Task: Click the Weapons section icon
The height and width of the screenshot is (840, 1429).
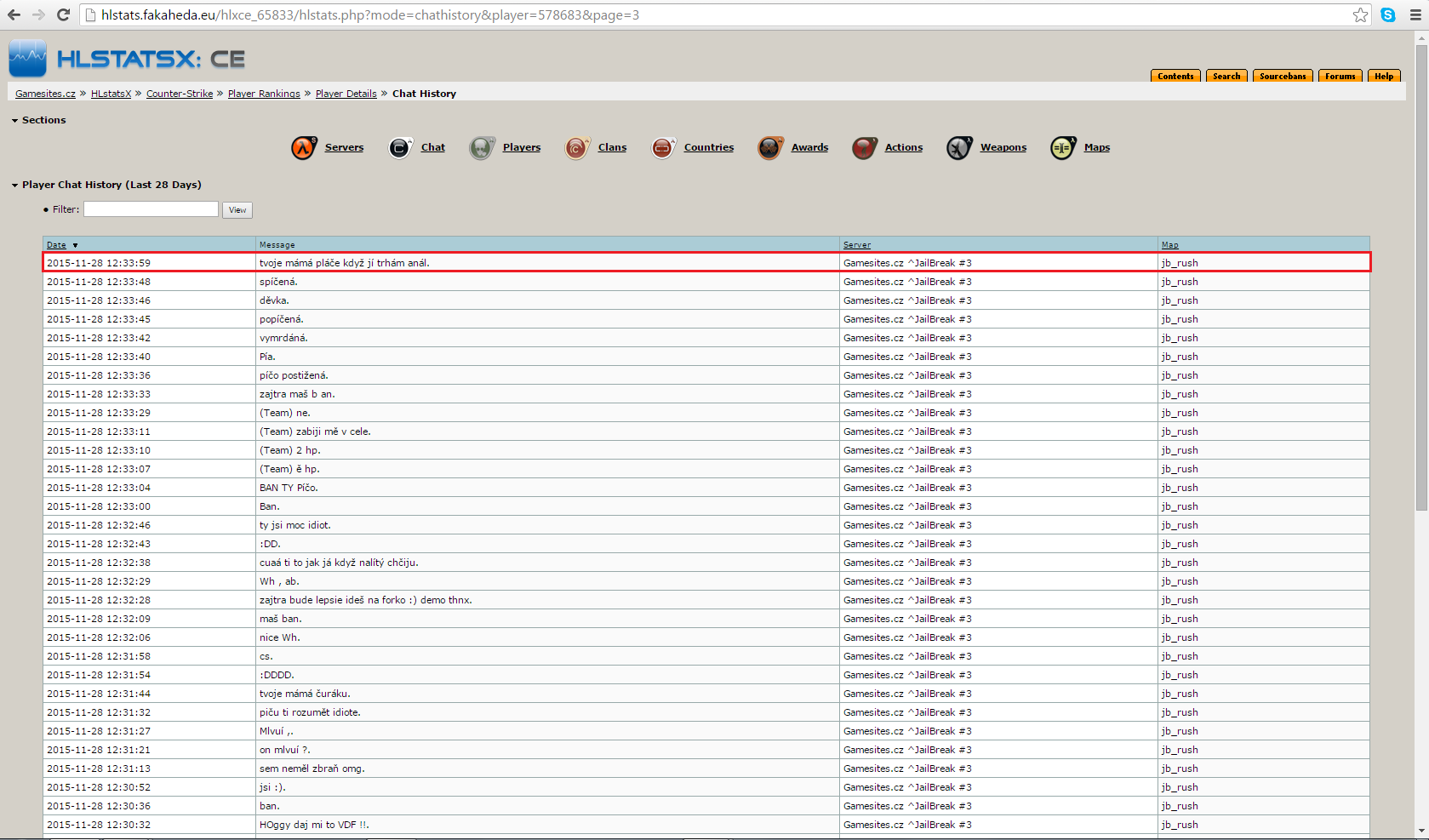Action: point(959,148)
